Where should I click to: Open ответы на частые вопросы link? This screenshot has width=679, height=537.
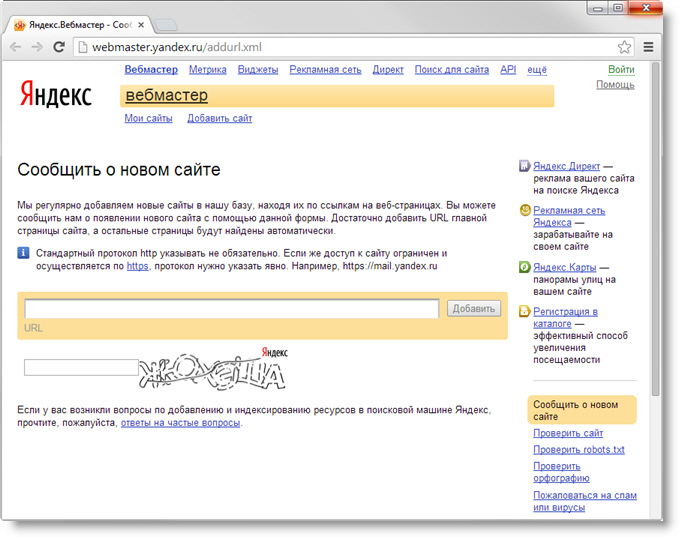click(180, 423)
